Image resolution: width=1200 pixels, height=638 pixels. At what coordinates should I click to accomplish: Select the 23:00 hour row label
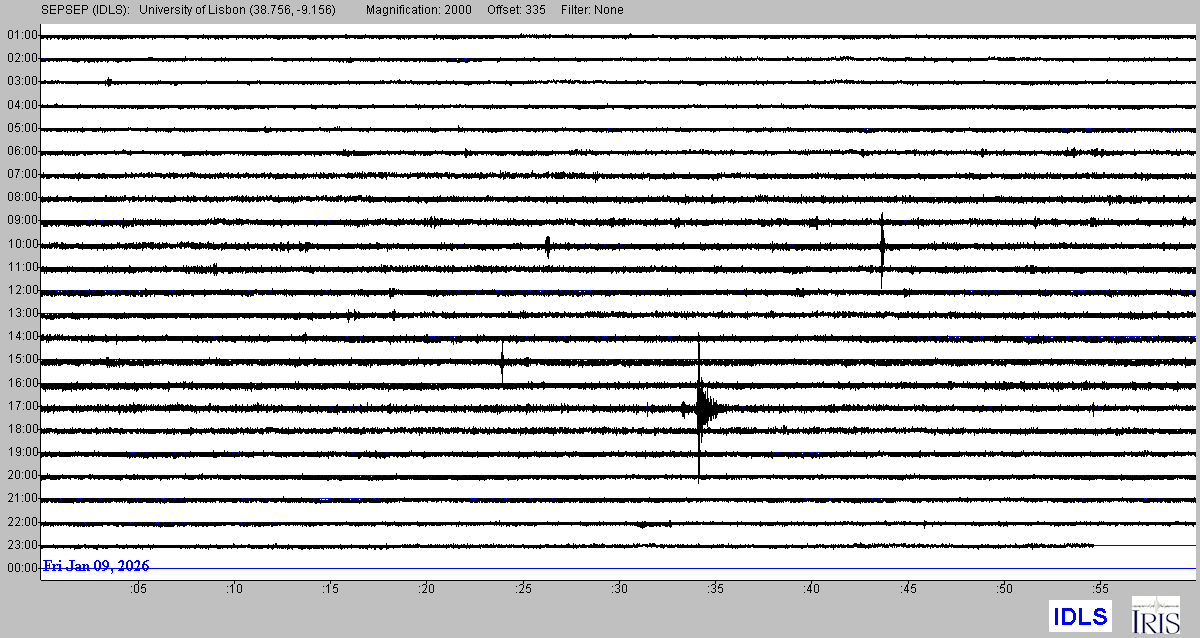pyautogui.click(x=22, y=545)
